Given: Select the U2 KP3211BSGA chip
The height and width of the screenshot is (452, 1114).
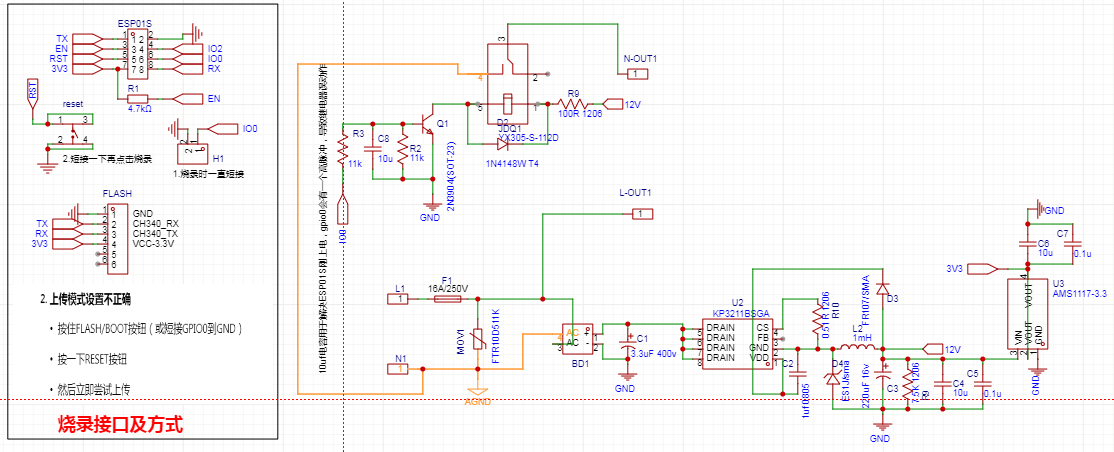Looking at the screenshot, I should click(737, 343).
